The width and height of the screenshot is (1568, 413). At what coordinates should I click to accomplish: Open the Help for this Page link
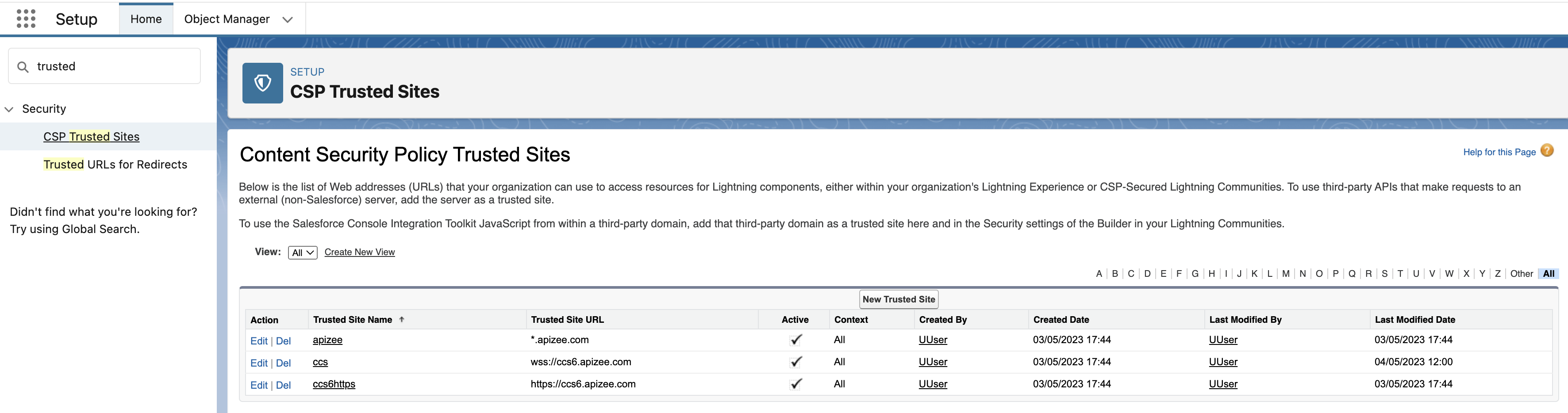tap(1499, 152)
